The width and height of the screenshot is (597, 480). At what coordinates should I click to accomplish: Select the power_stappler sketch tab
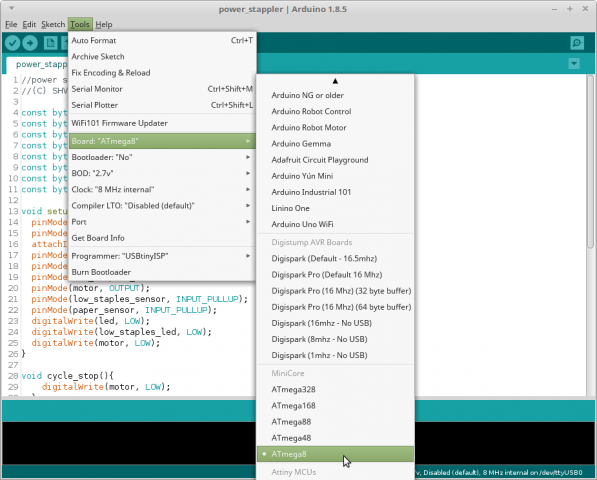[37, 64]
